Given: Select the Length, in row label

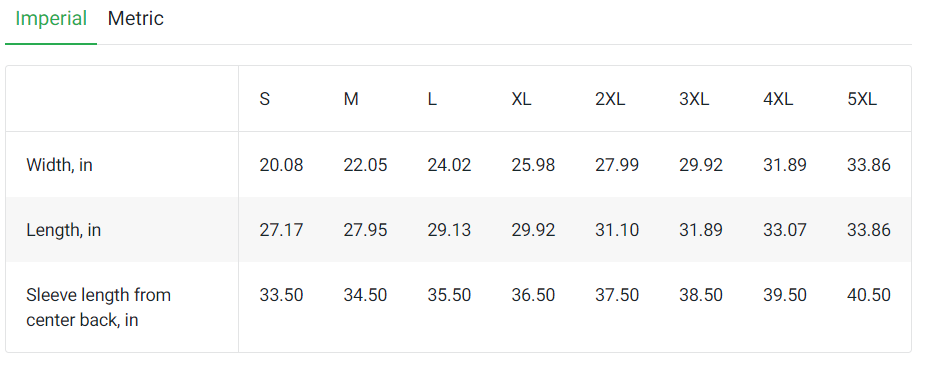Looking at the screenshot, I should click(63, 230).
